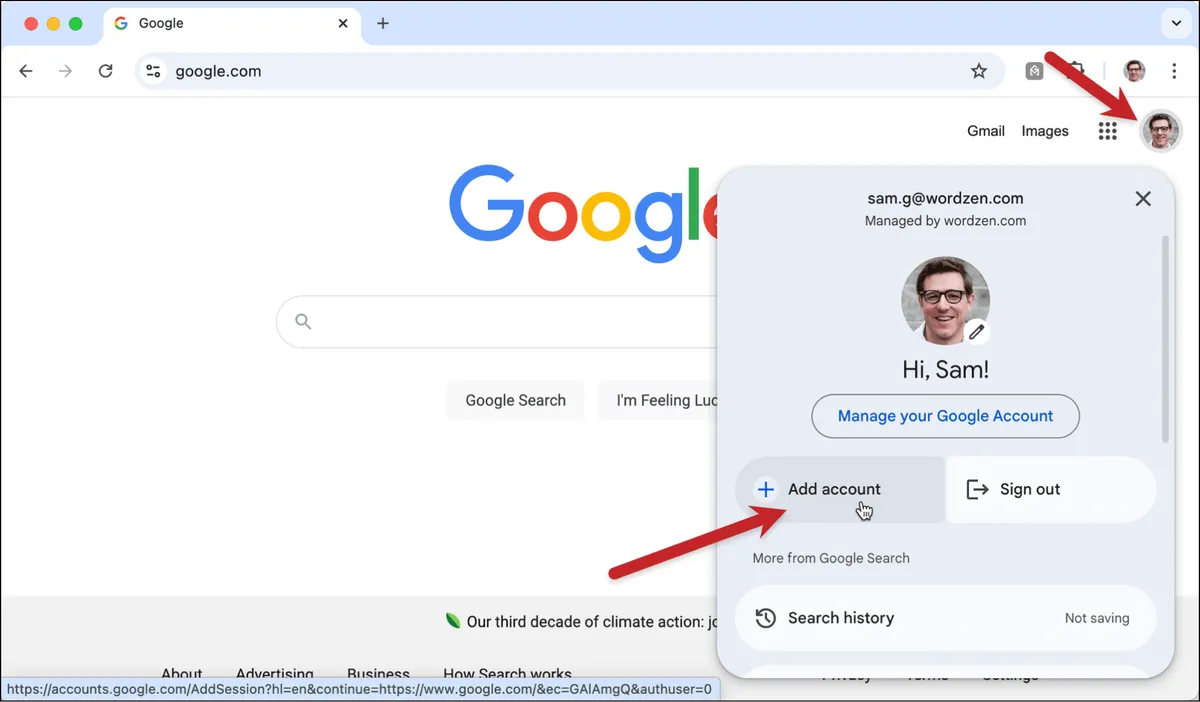
Task: Open site information icon in address bar
Action: pos(153,71)
